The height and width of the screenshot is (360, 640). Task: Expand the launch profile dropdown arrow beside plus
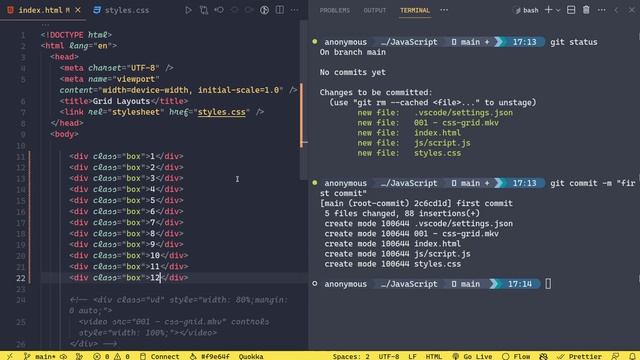[x=558, y=10]
